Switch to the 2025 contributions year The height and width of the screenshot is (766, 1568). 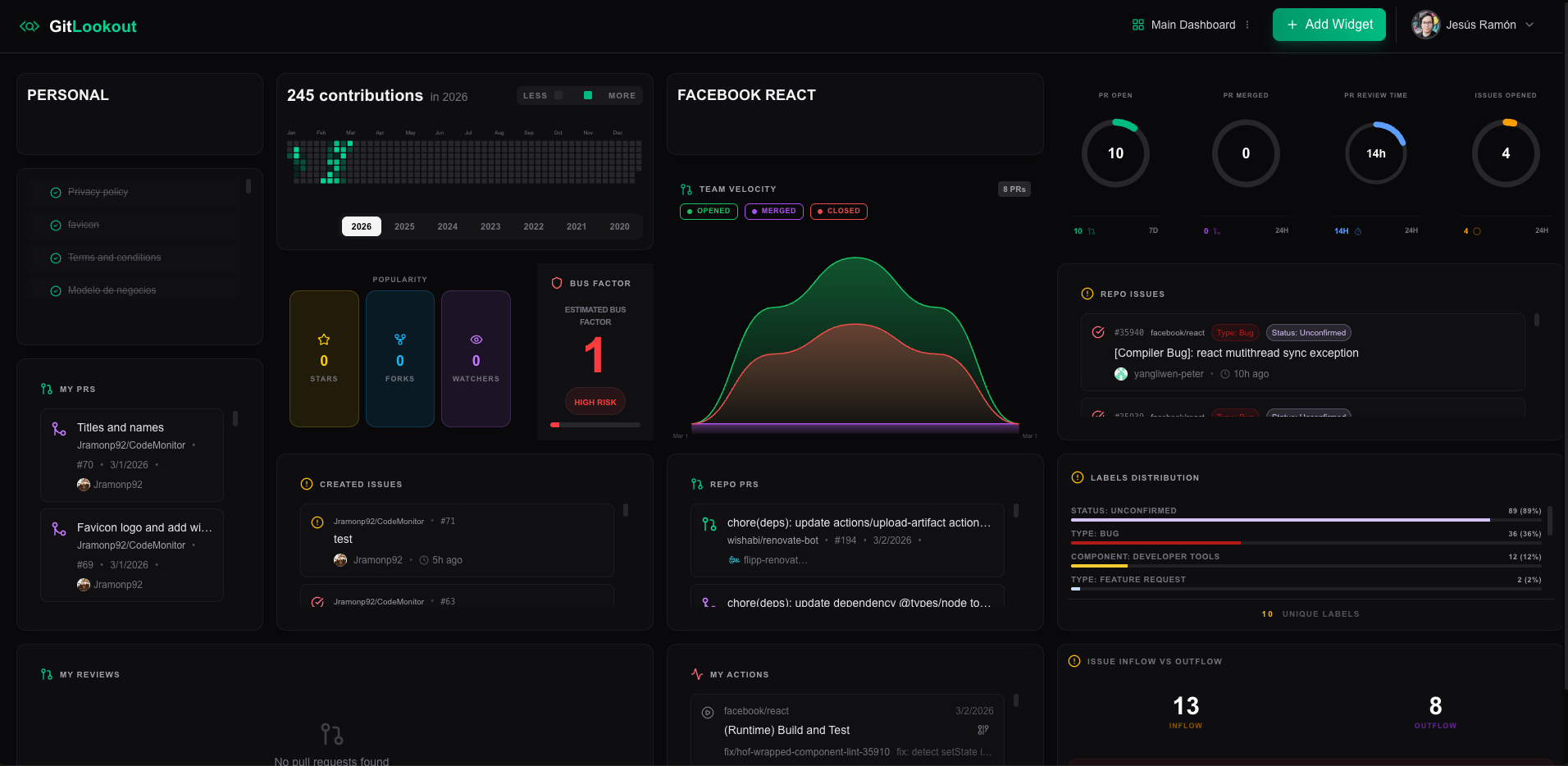[404, 226]
